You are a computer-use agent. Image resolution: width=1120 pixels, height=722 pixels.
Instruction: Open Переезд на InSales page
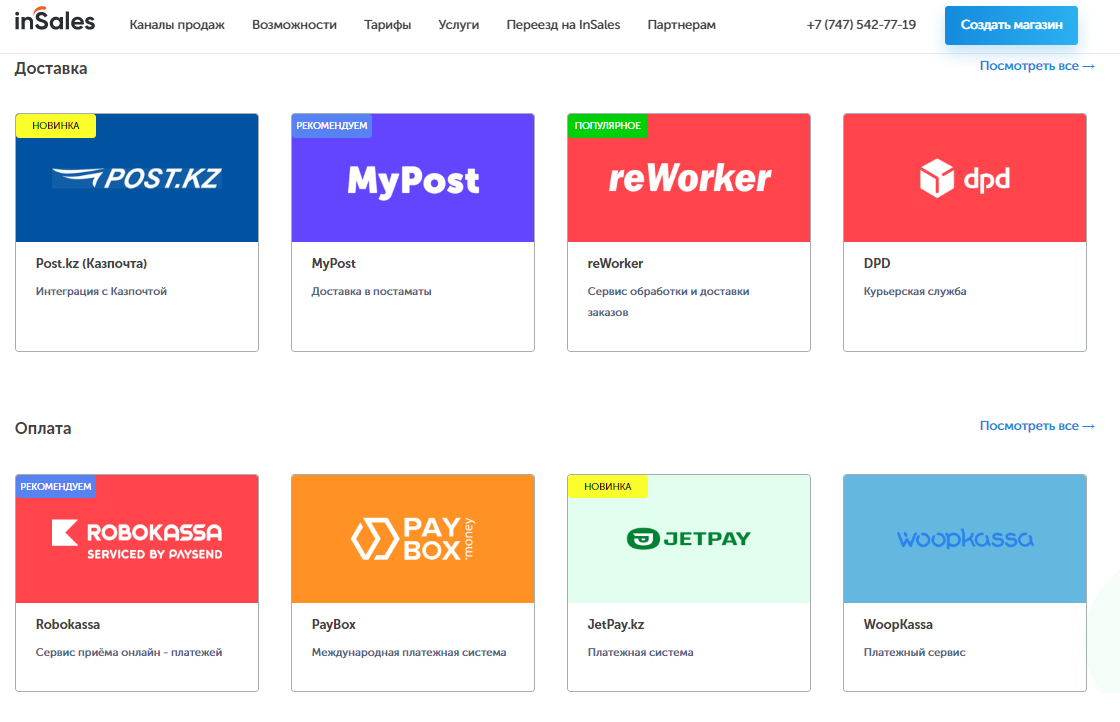point(564,25)
